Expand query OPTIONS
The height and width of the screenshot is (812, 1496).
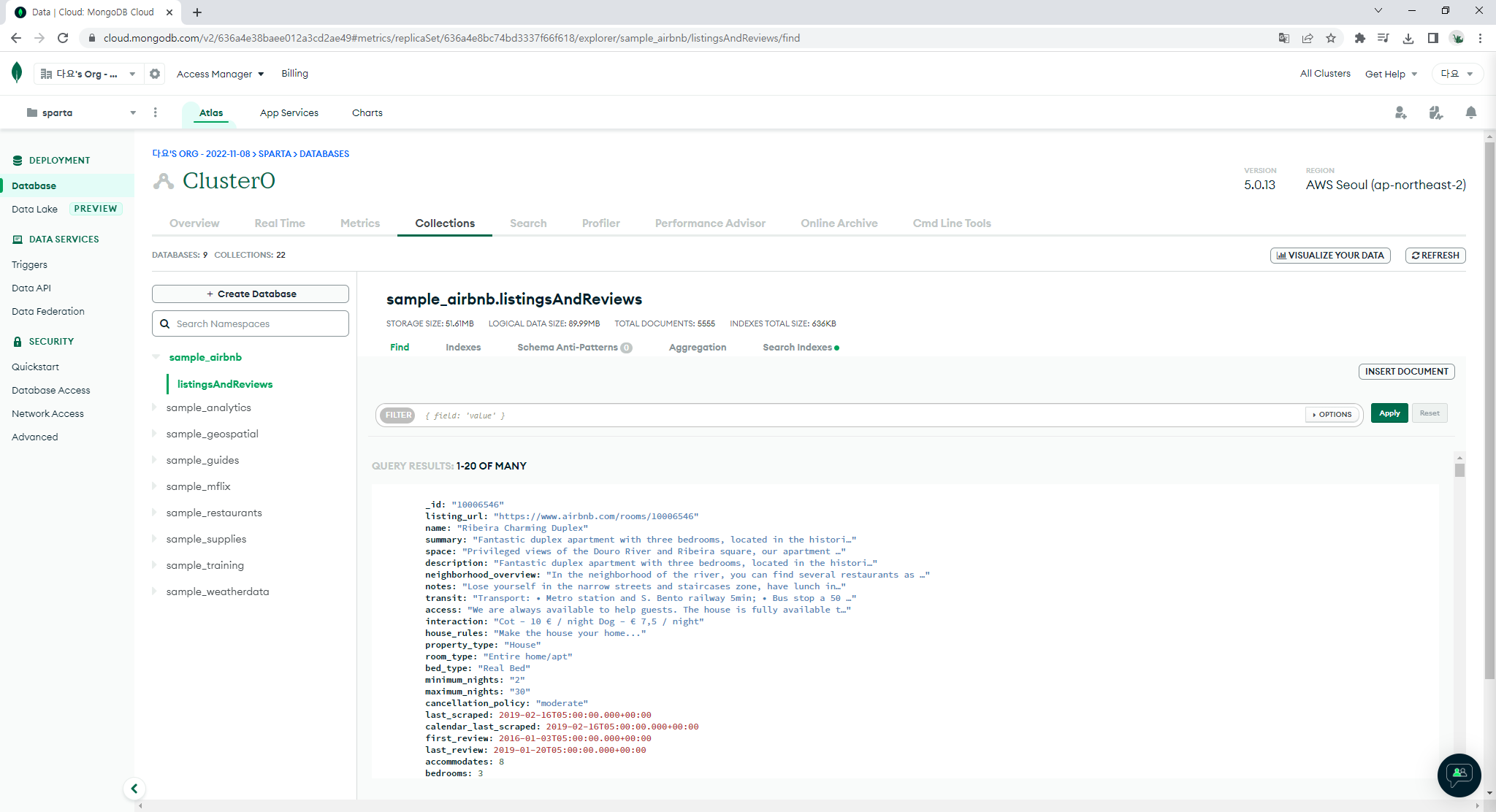pos(1332,415)
